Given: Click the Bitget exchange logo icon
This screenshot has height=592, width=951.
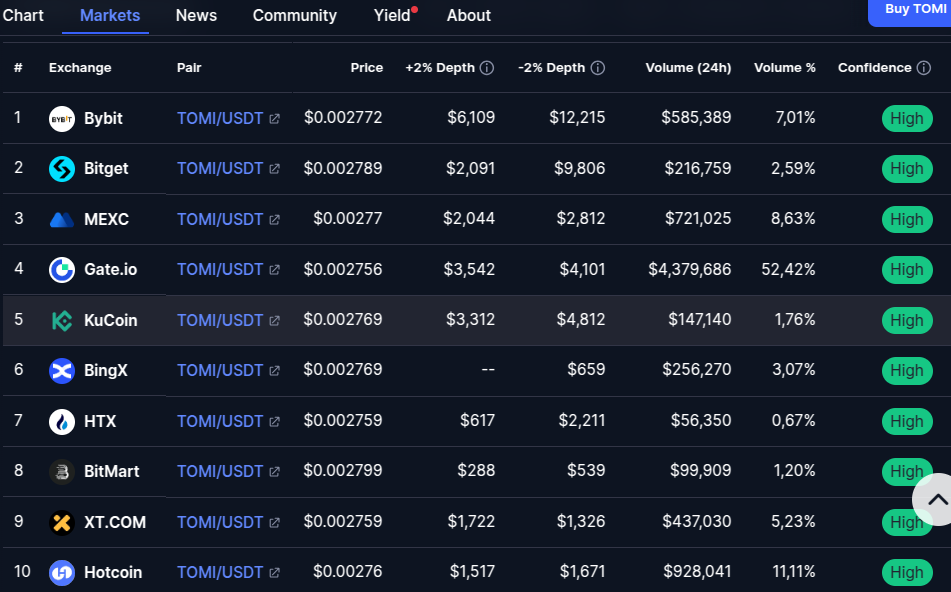Looking at the screenshot, I should coord(62,169).
